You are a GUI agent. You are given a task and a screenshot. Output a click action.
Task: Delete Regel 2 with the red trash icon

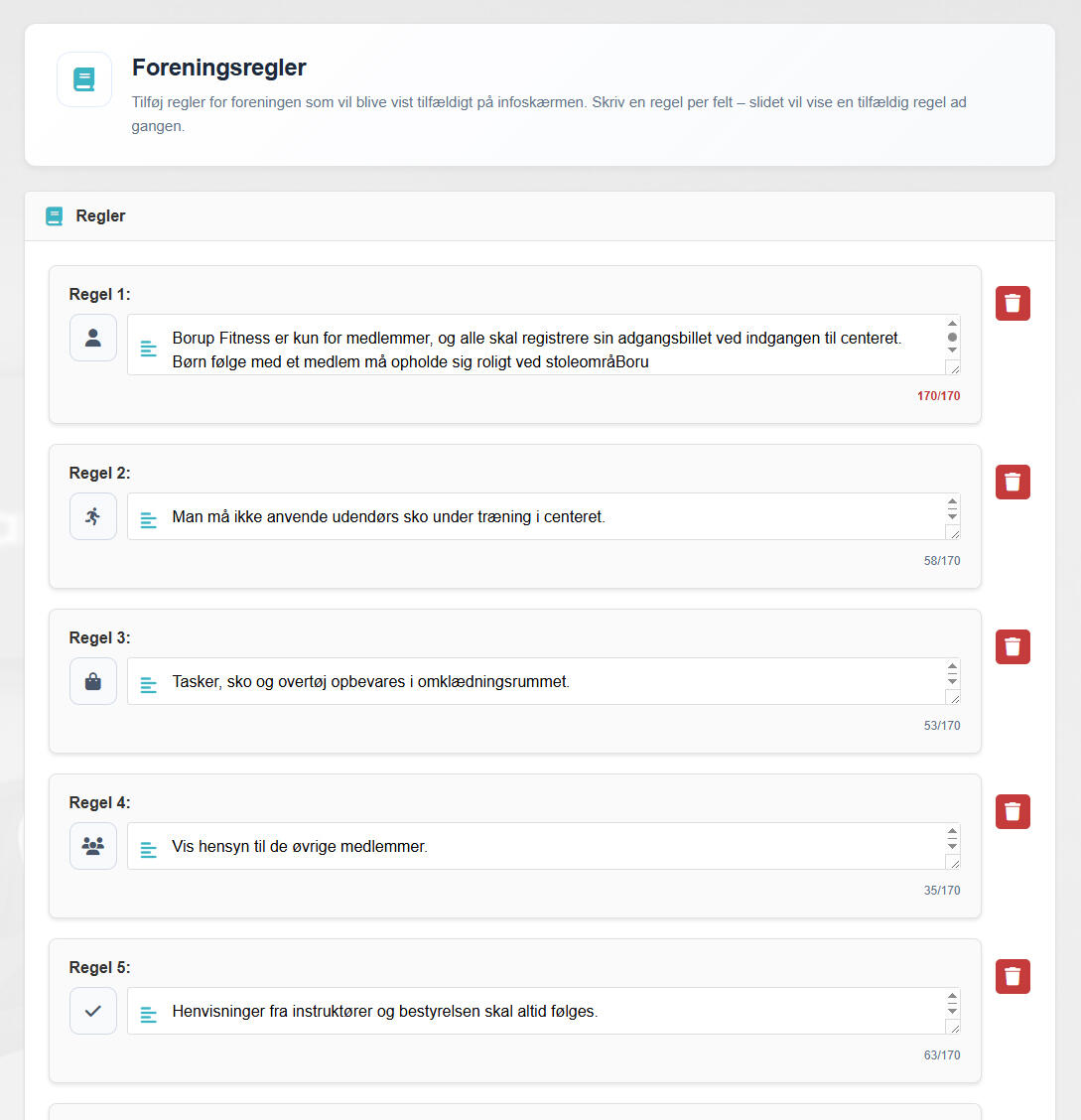click(x=1013, y=483)
